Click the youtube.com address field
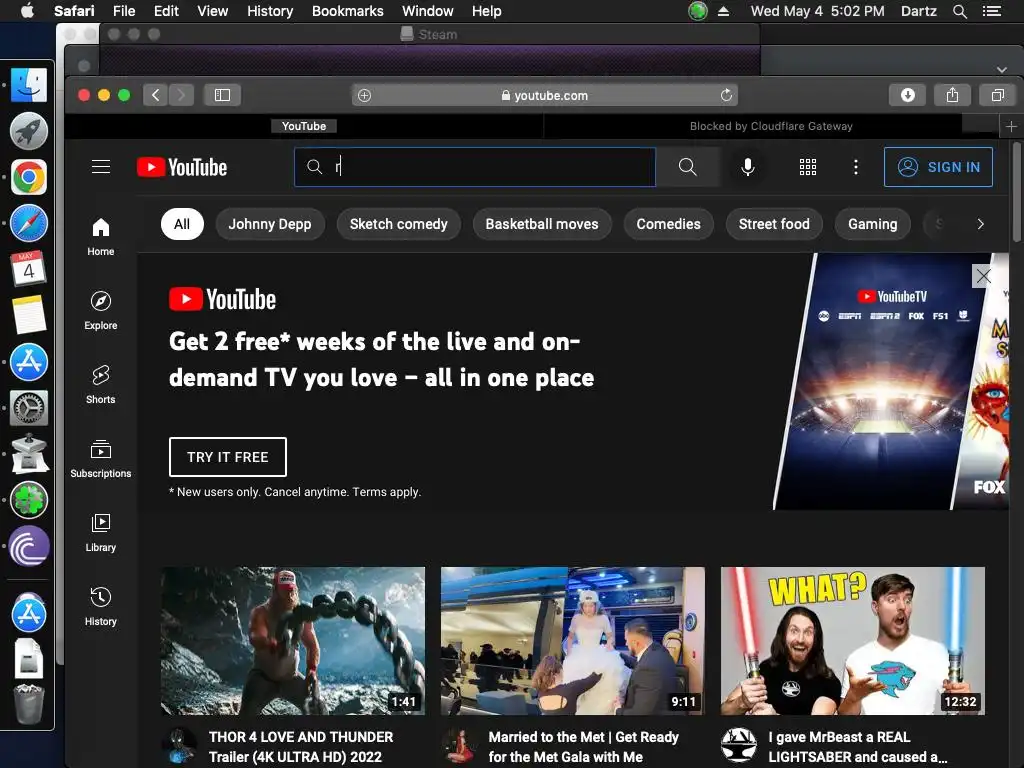This screenshot has width=1024, height=768. pos(545,95)
